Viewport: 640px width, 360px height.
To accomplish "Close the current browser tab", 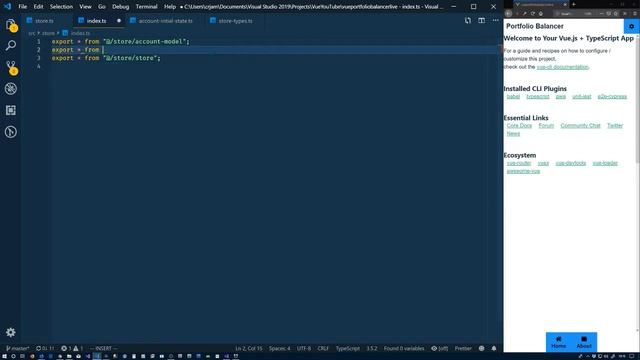I will coord(565,4).
